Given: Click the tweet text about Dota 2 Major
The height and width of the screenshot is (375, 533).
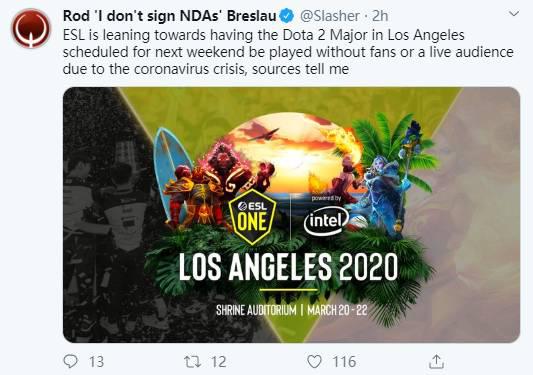Looking at the screenshot, I should point(288,52).
